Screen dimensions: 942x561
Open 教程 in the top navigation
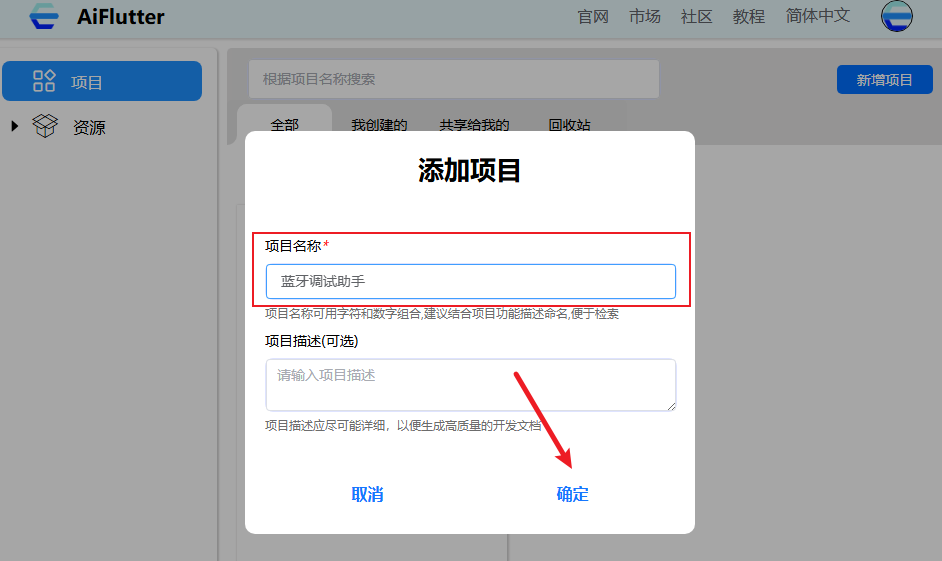point(749,16)
